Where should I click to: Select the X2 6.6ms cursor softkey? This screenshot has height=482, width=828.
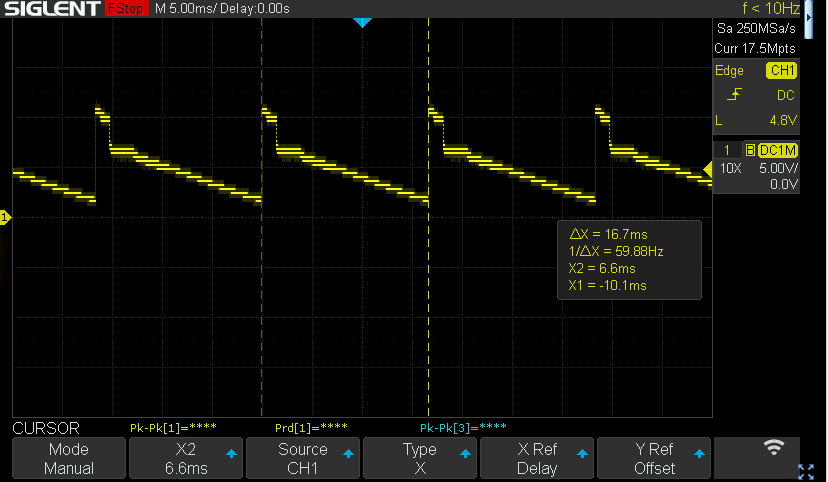(186, 458)
